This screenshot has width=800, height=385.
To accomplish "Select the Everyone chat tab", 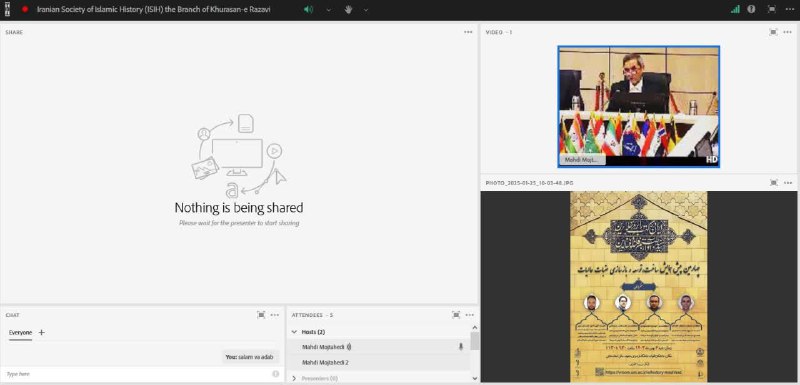I will tap(20, 332).
